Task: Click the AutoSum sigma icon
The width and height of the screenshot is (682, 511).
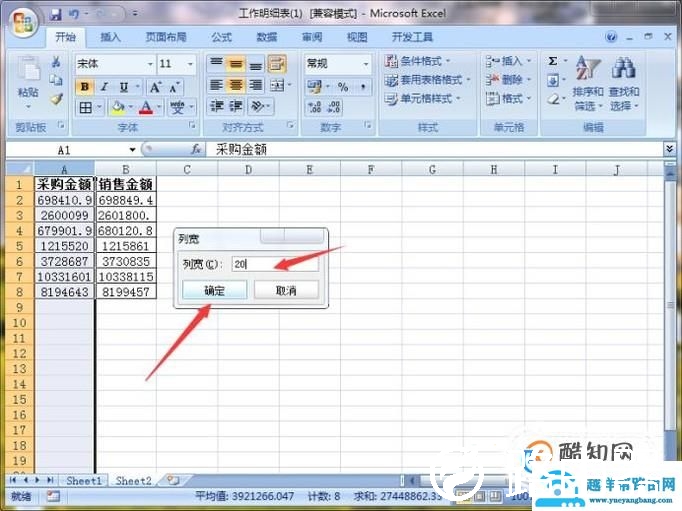Action: click(553, 61)
